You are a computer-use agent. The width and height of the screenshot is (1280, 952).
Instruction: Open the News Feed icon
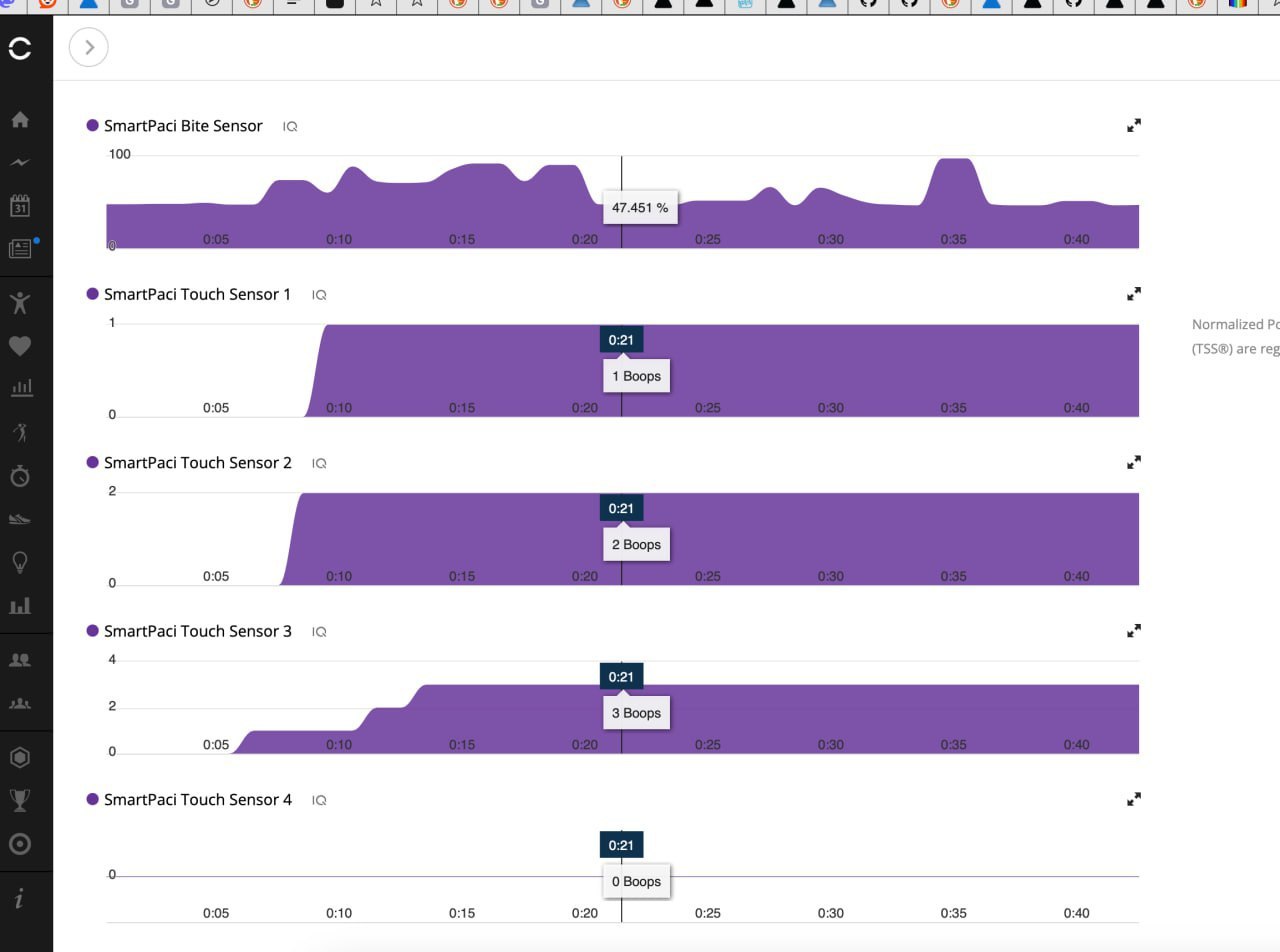tap(20, 249)
